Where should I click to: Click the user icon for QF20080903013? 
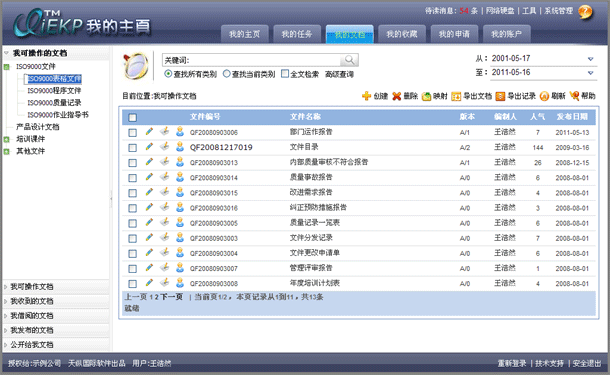[x=180, y=162]
